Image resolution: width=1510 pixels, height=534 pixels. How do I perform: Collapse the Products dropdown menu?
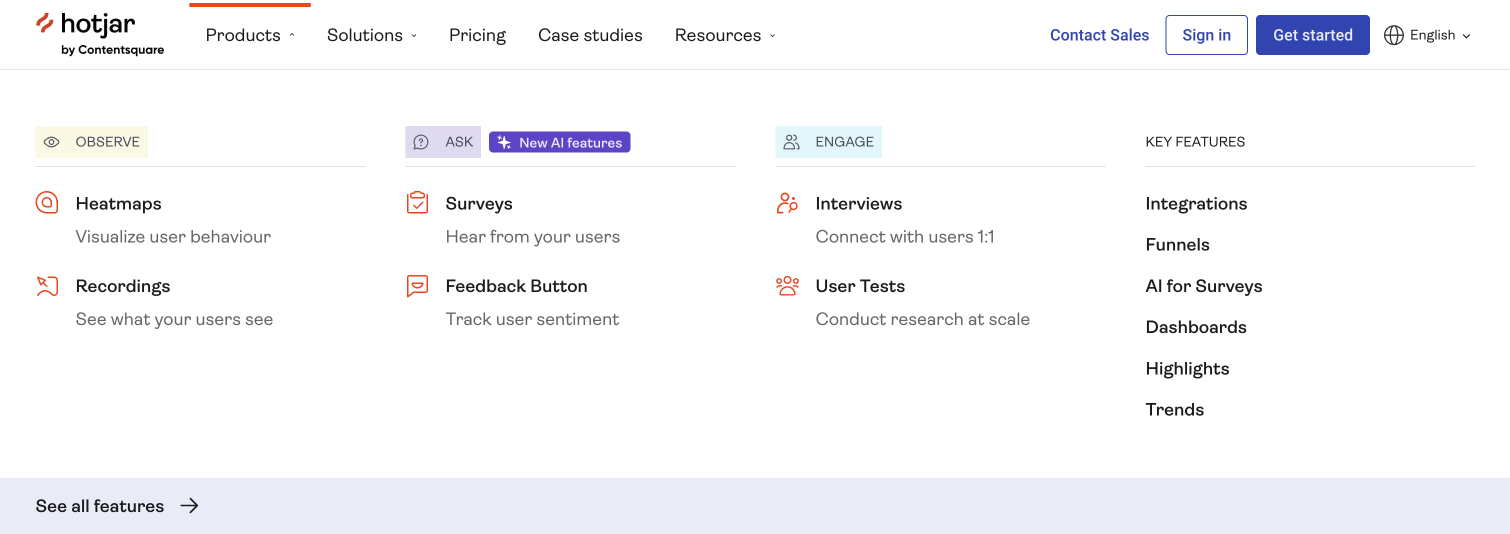click(250, 35)
